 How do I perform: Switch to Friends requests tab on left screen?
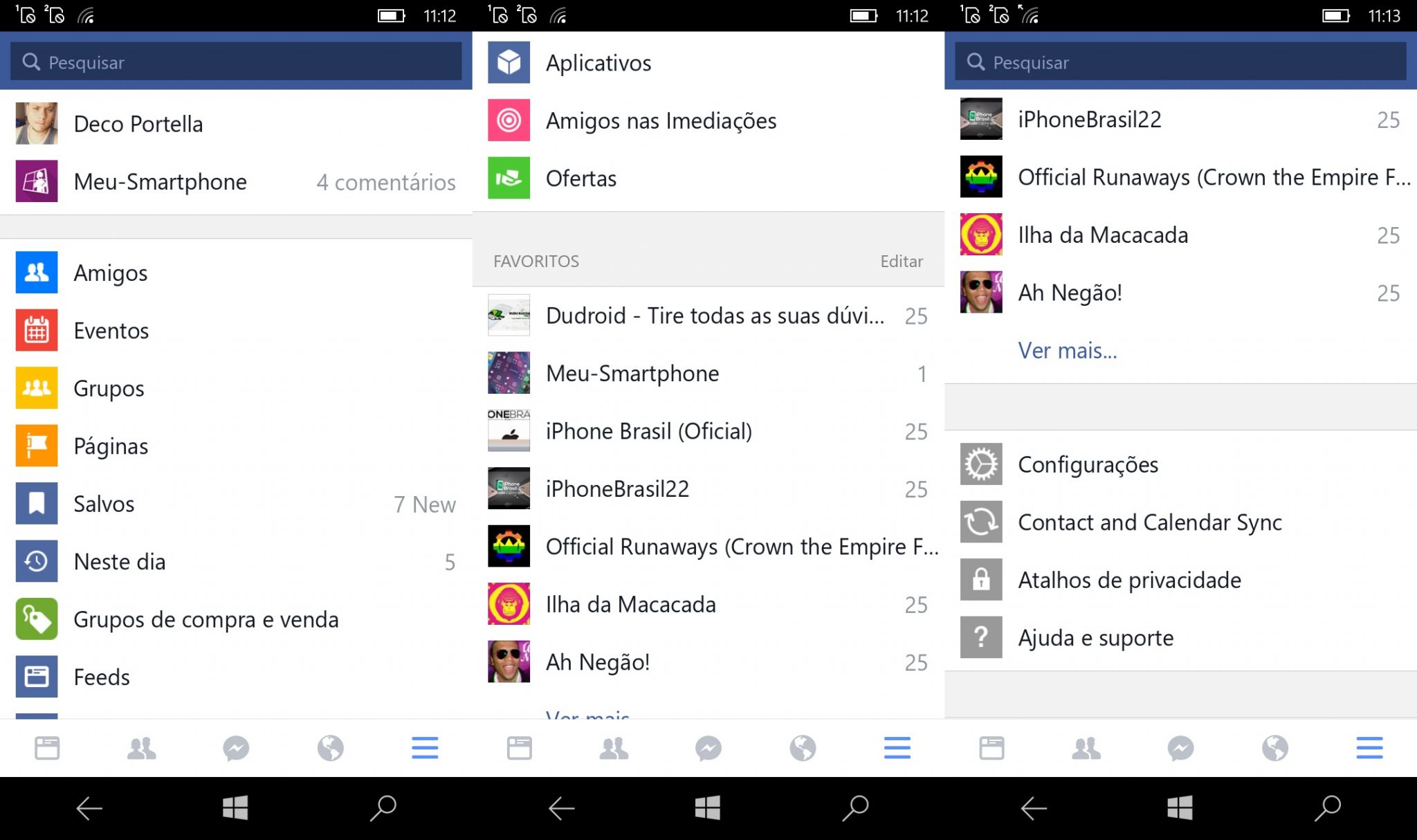point(142,748)
